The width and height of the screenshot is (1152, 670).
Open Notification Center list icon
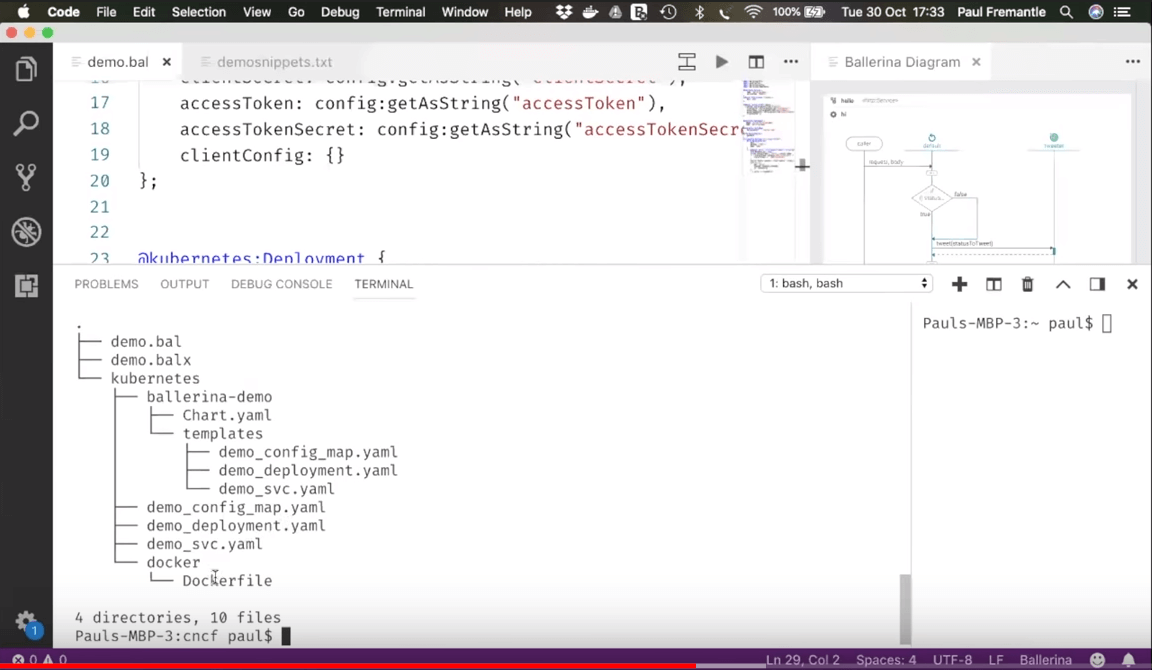(x=1122, y=12)
